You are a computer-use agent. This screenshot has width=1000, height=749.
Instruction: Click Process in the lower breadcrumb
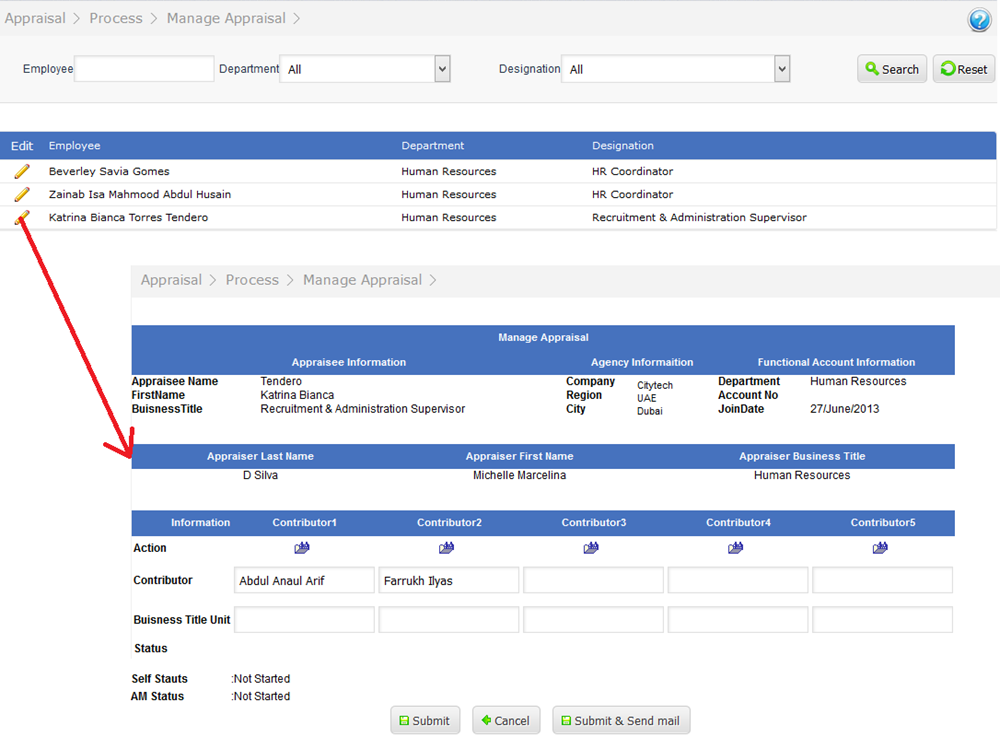(x=252, y=279)
